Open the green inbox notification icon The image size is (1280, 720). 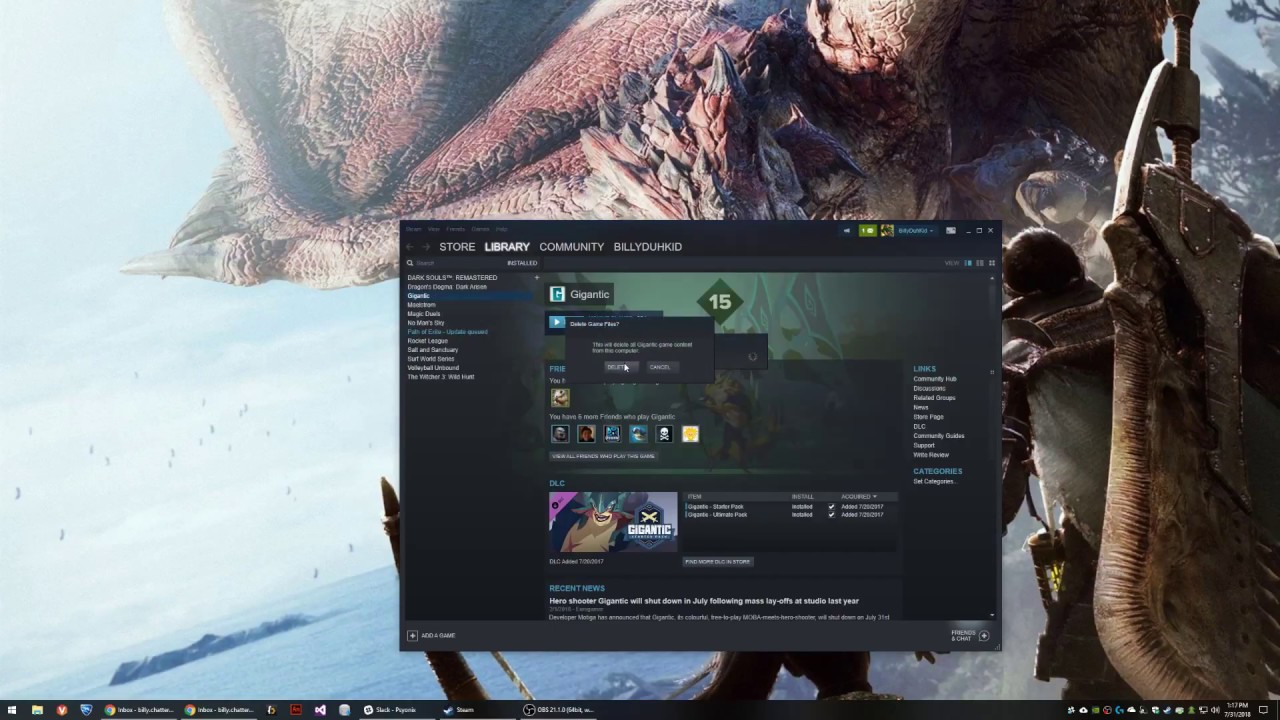868,231
